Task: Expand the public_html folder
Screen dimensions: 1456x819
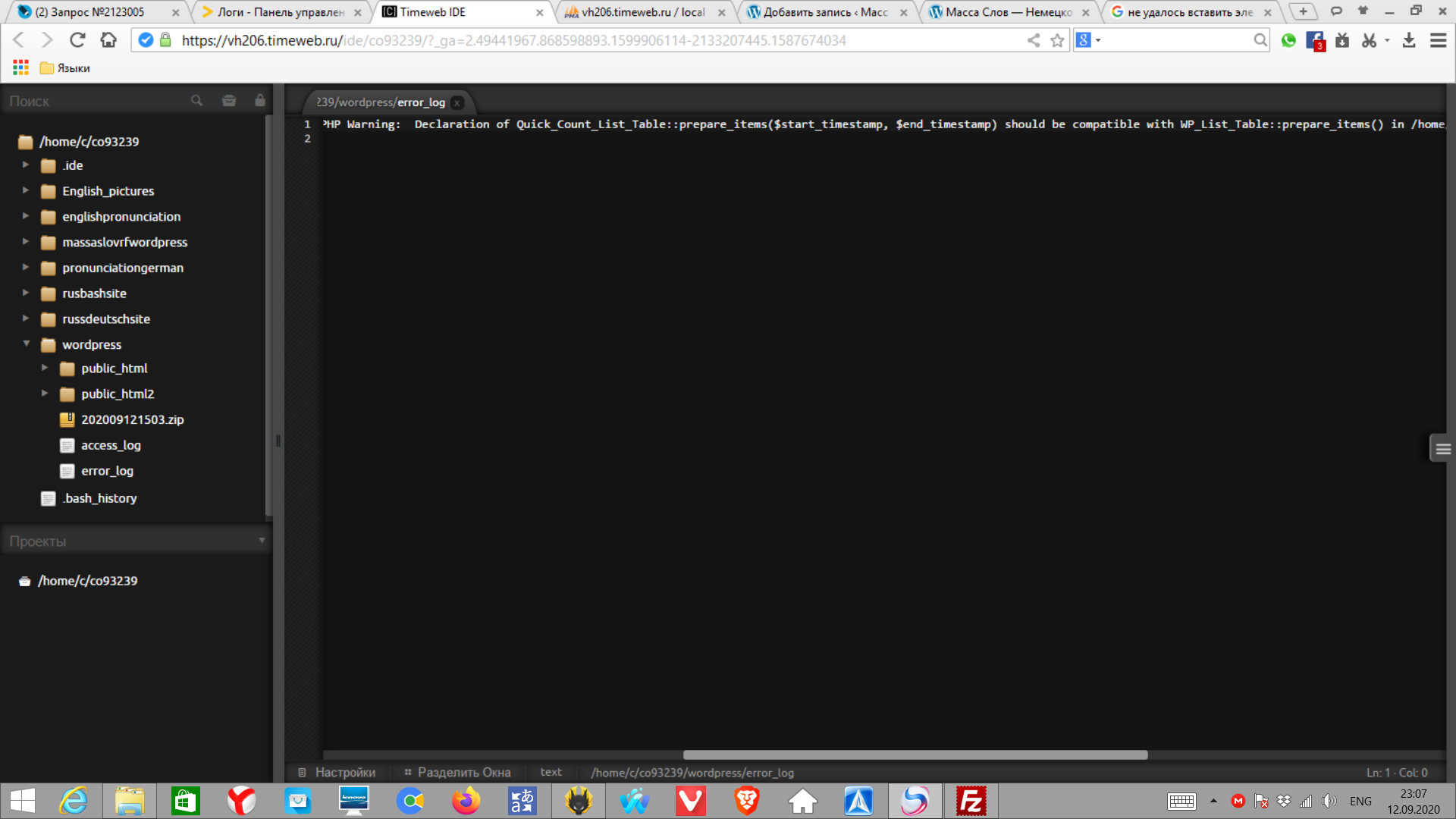Action: pos(45,368)
